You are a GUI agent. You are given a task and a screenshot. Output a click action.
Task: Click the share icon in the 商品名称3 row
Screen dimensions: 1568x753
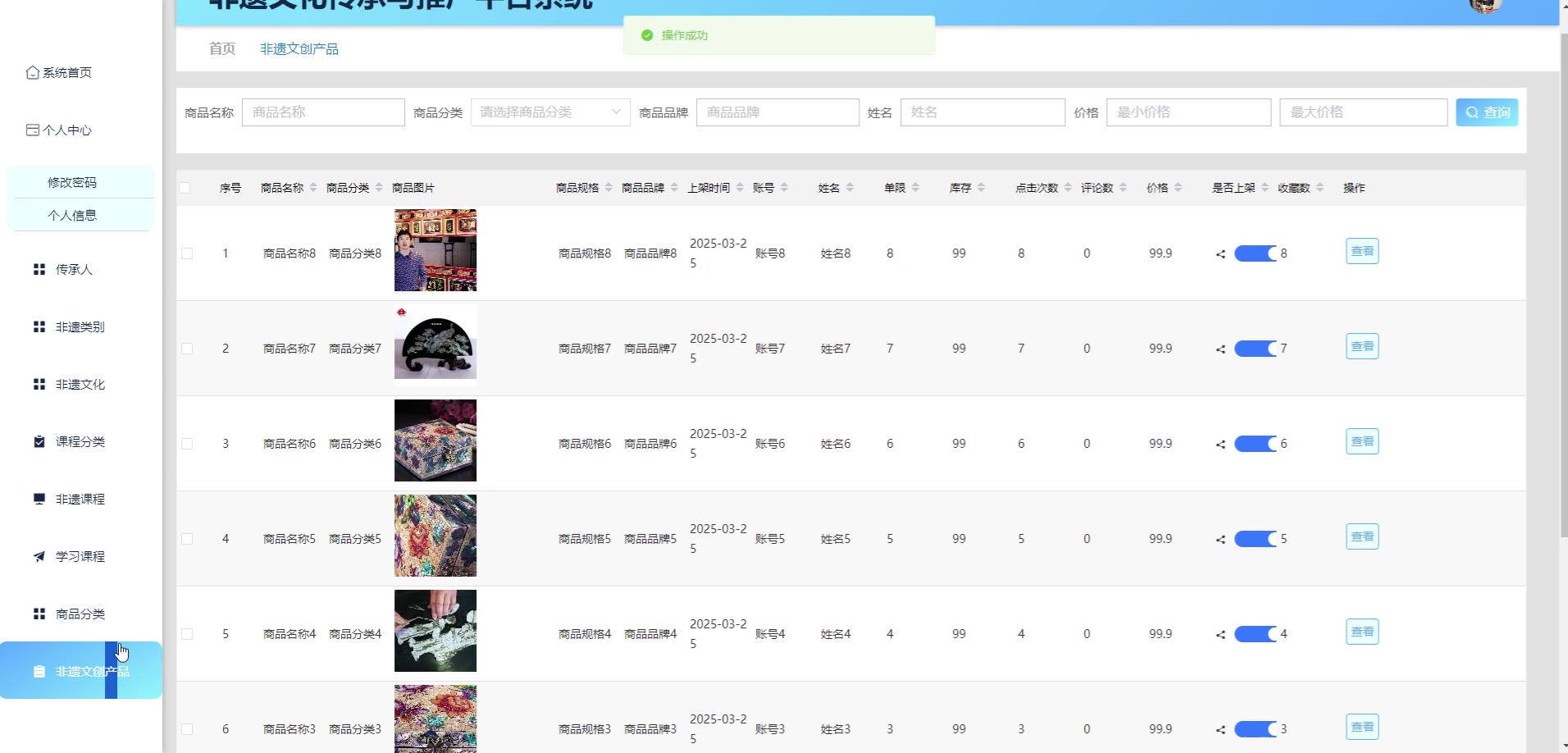tap(1220, 730)
